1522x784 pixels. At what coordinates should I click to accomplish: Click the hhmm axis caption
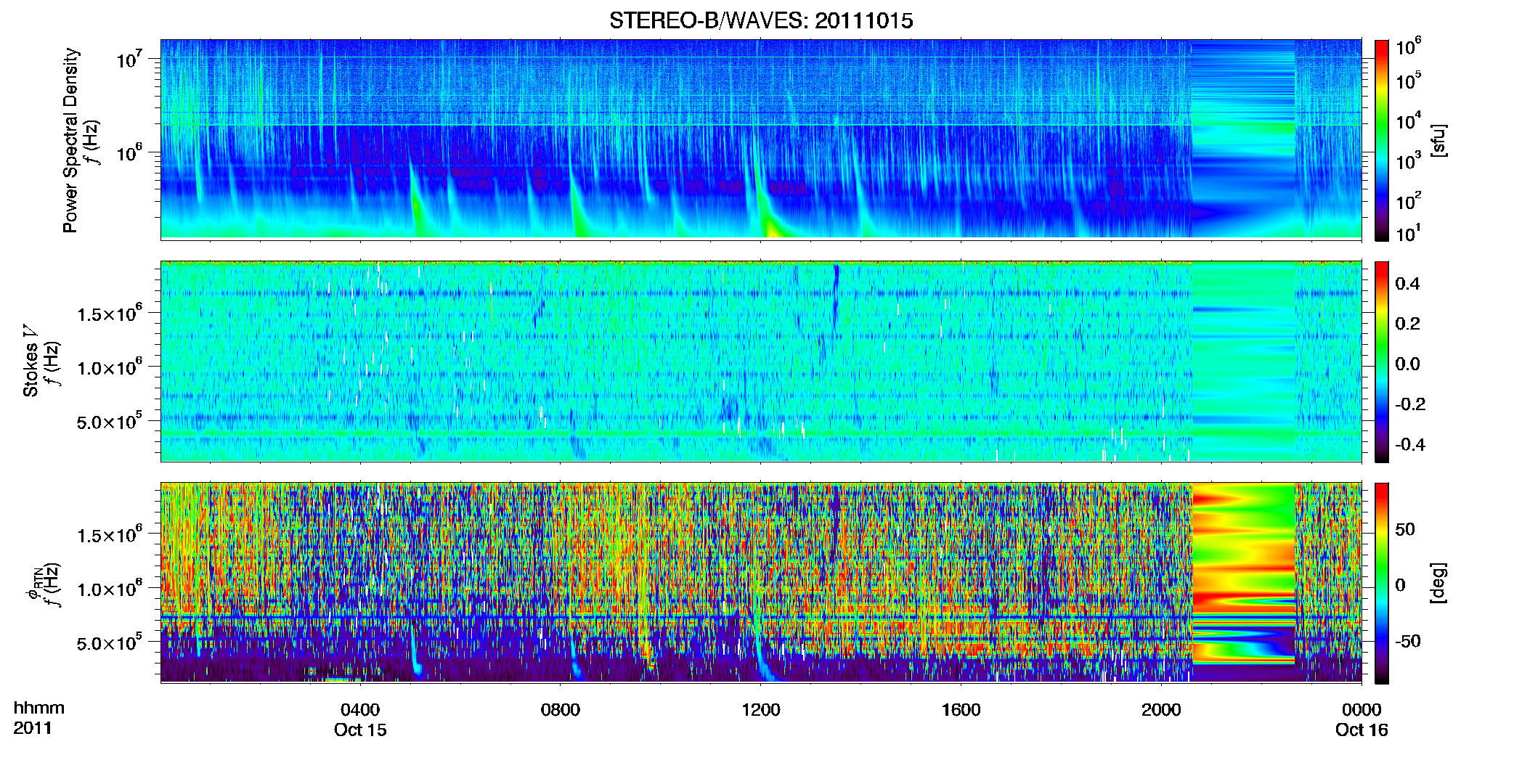point(39,708)
